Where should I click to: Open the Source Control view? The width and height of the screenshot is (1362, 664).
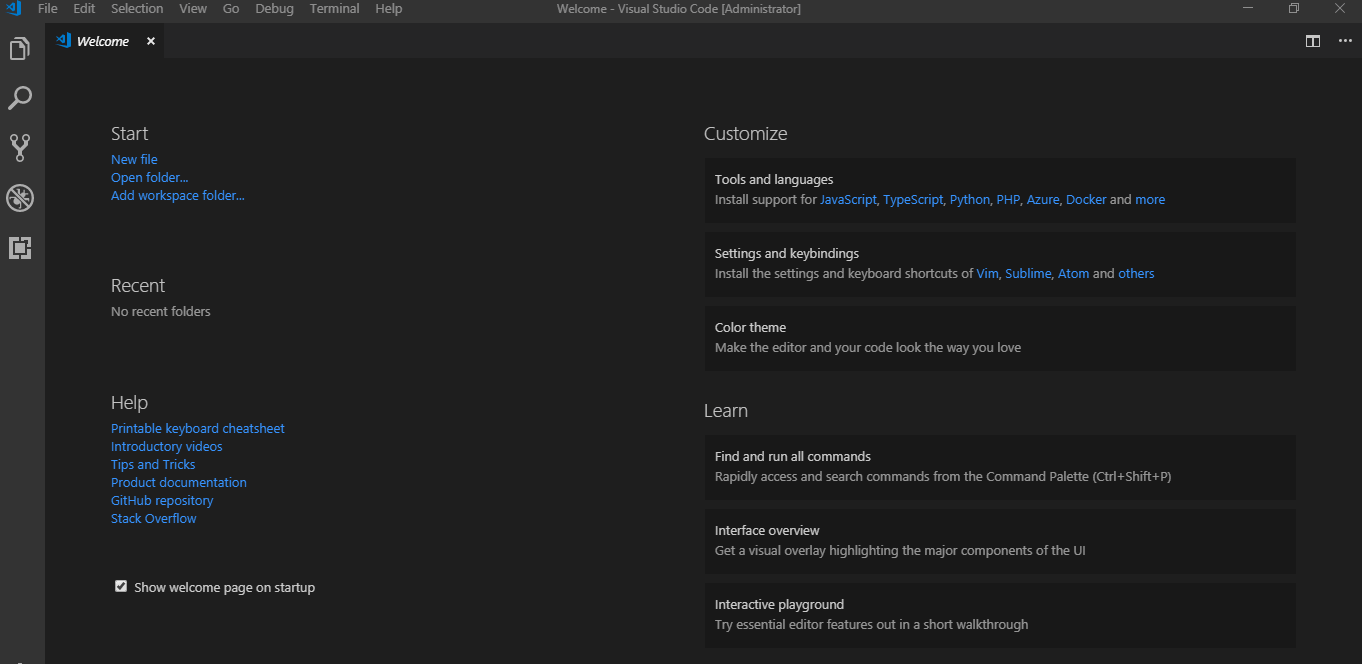click(x=19, y=147)
